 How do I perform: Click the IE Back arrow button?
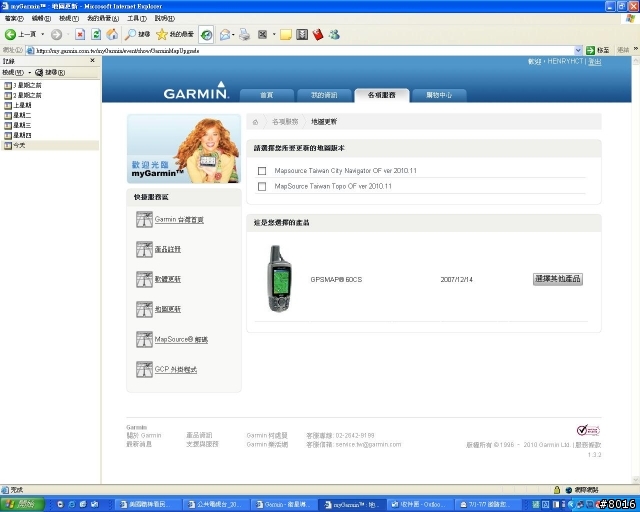(x=10, y=34)
